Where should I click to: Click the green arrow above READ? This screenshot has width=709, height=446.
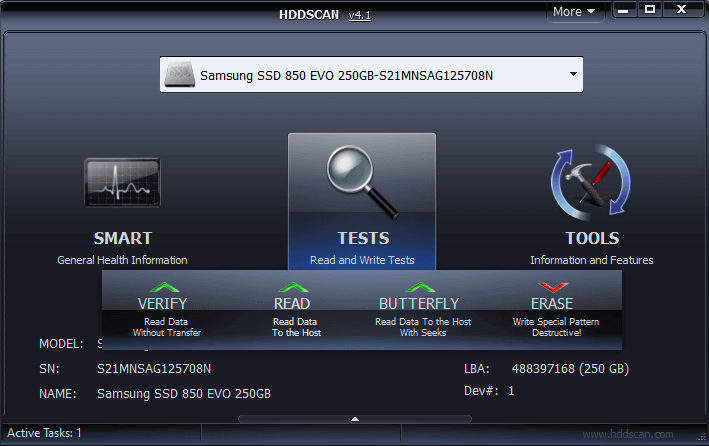tap(293, 287)
